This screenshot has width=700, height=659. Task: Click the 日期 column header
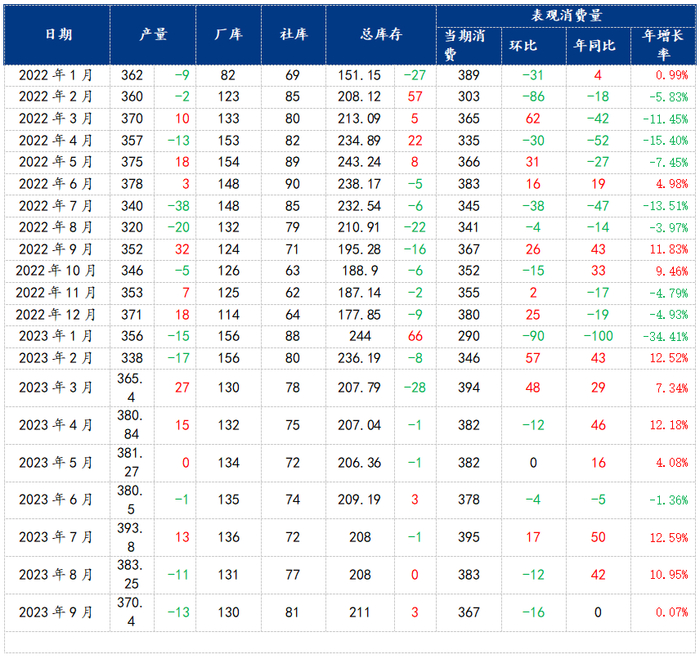coord(58,34)
